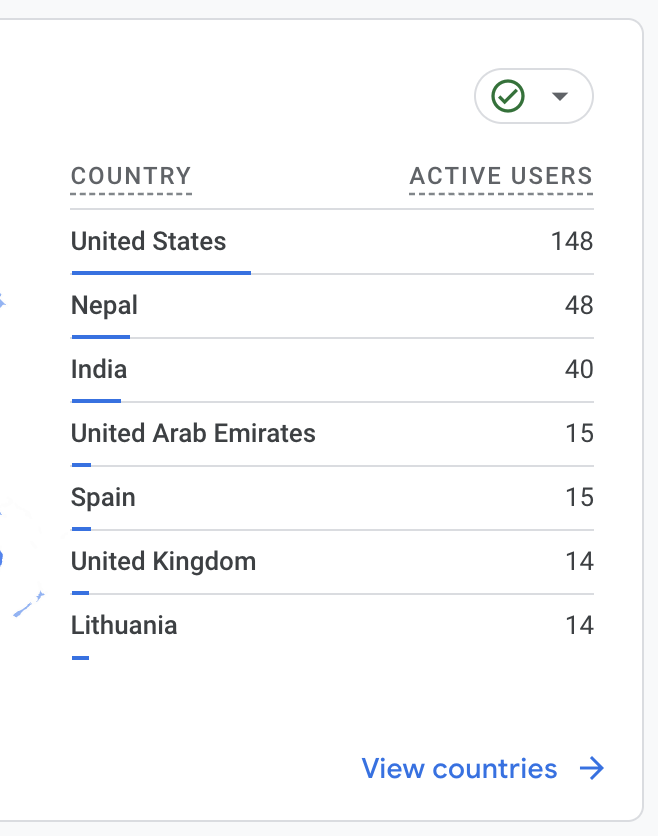The image size is (658, 836).
Task: Click the map fragment at left edge
Action: point(28,603)
